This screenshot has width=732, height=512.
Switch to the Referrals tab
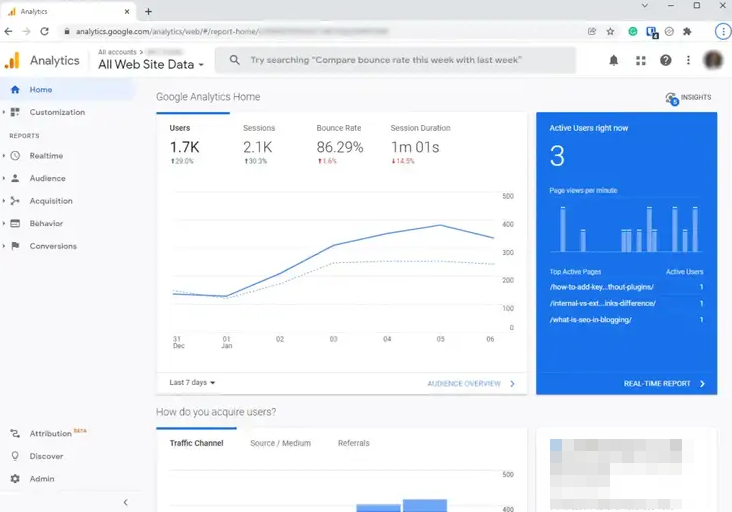coord(353,443)
